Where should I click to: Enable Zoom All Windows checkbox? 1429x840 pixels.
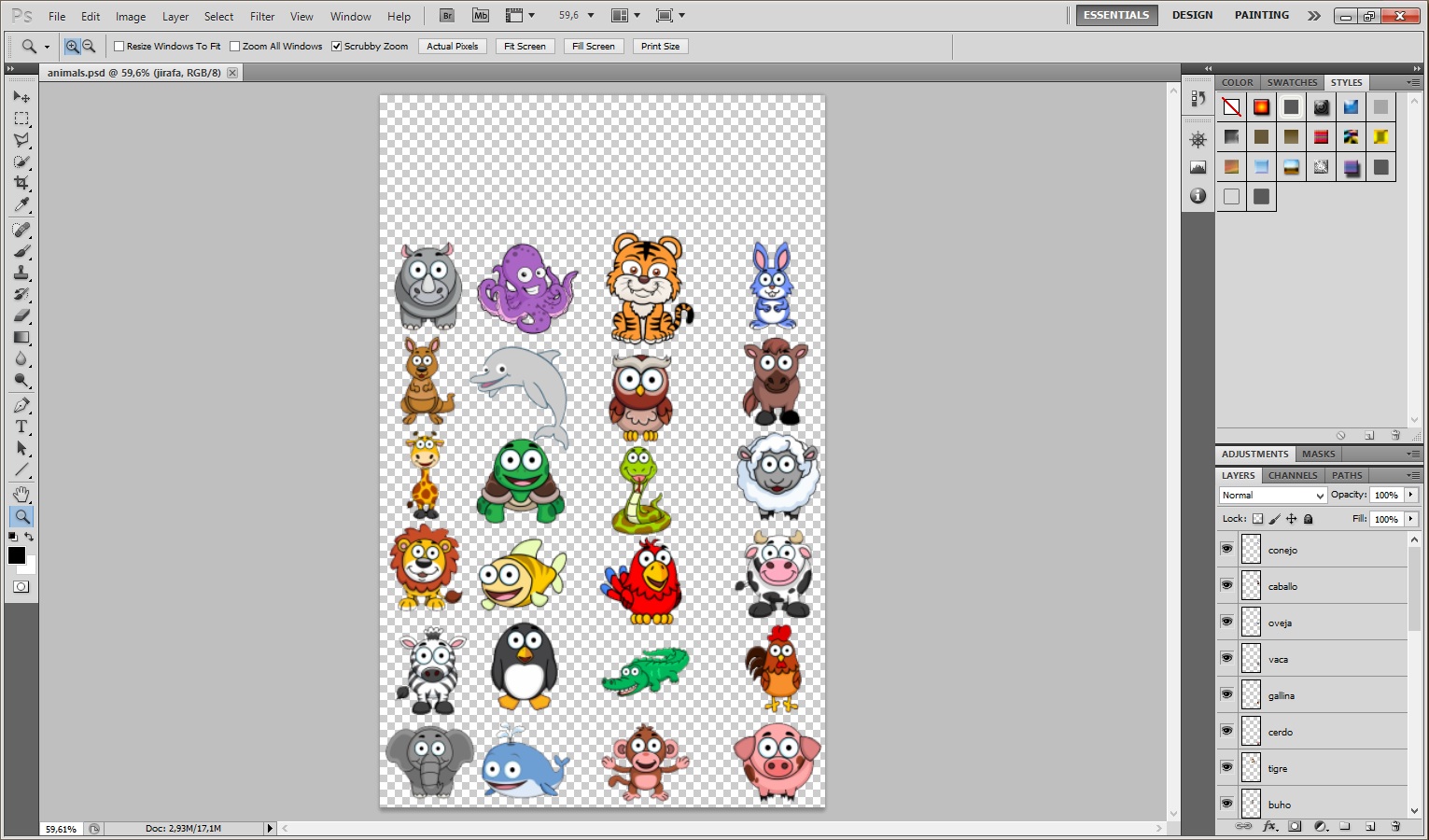click(x=235, y=47)
